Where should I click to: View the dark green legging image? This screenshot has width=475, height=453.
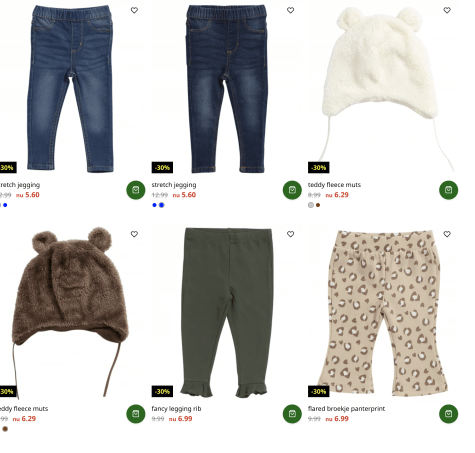(227, 313)
